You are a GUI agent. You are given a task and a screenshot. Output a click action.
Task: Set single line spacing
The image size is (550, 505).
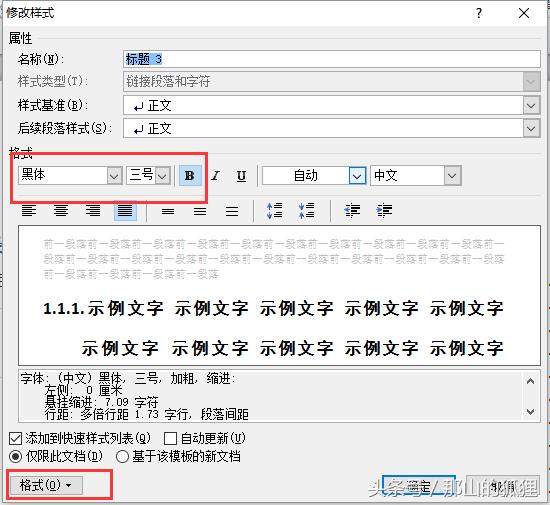[x=168, y=211]
